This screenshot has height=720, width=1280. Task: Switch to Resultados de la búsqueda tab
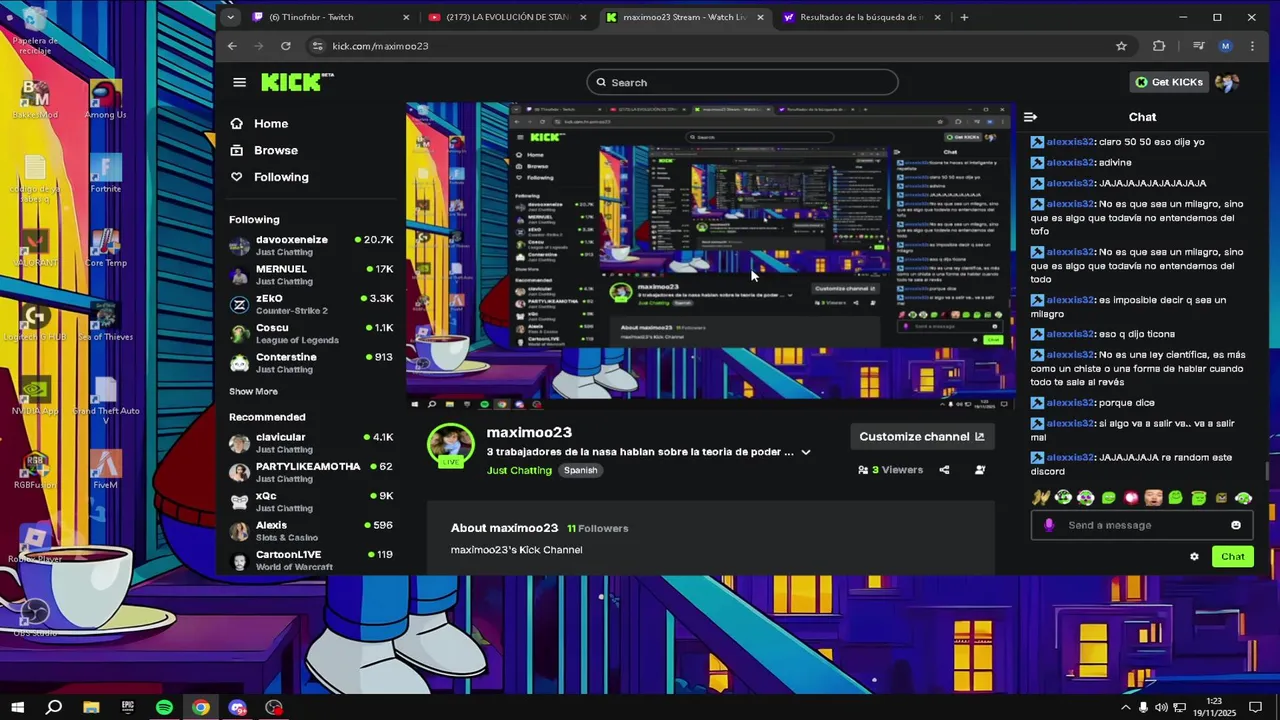(862, 17)
